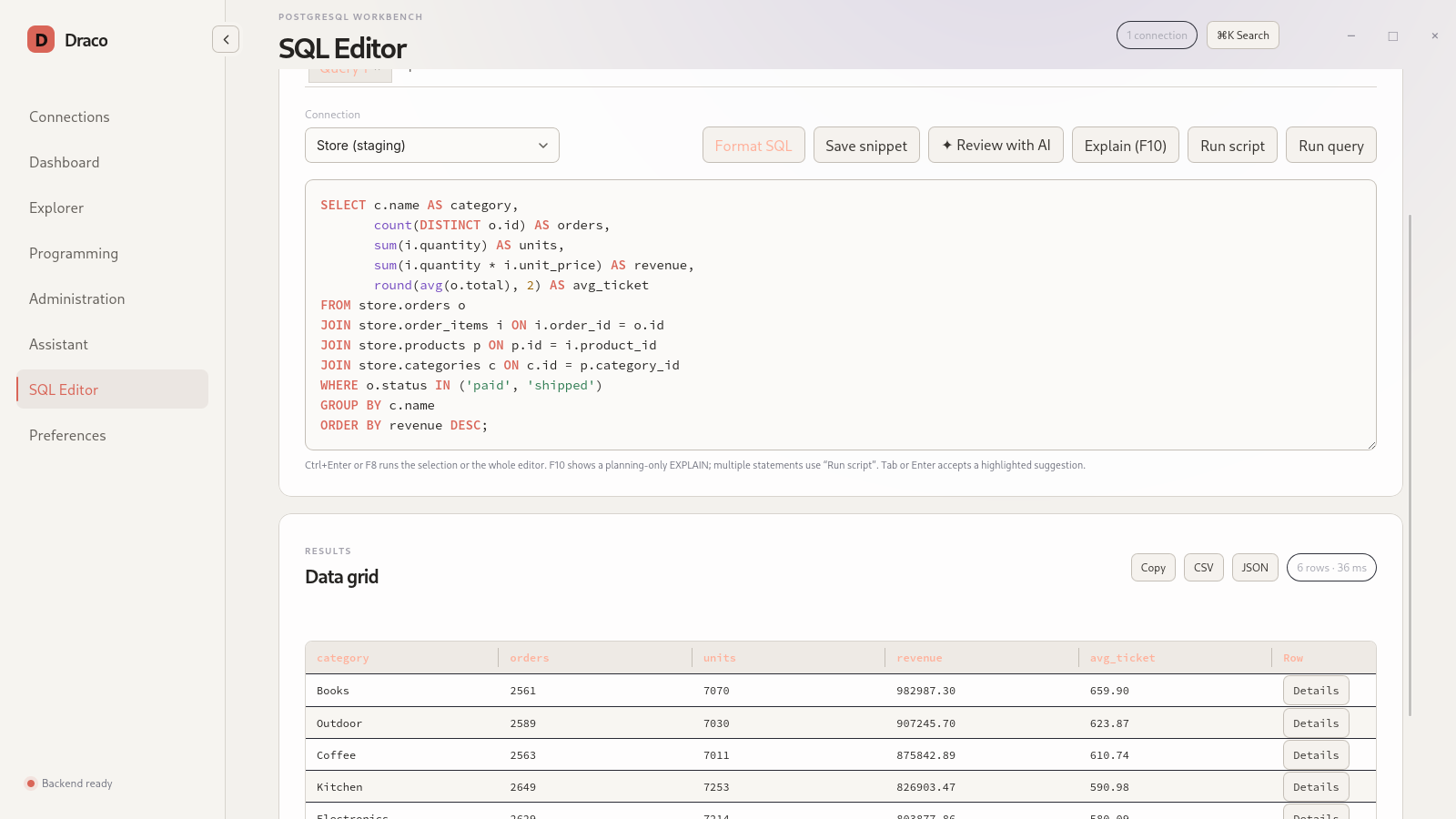Click the vertical page scrollbar

tap(1410, 464)
